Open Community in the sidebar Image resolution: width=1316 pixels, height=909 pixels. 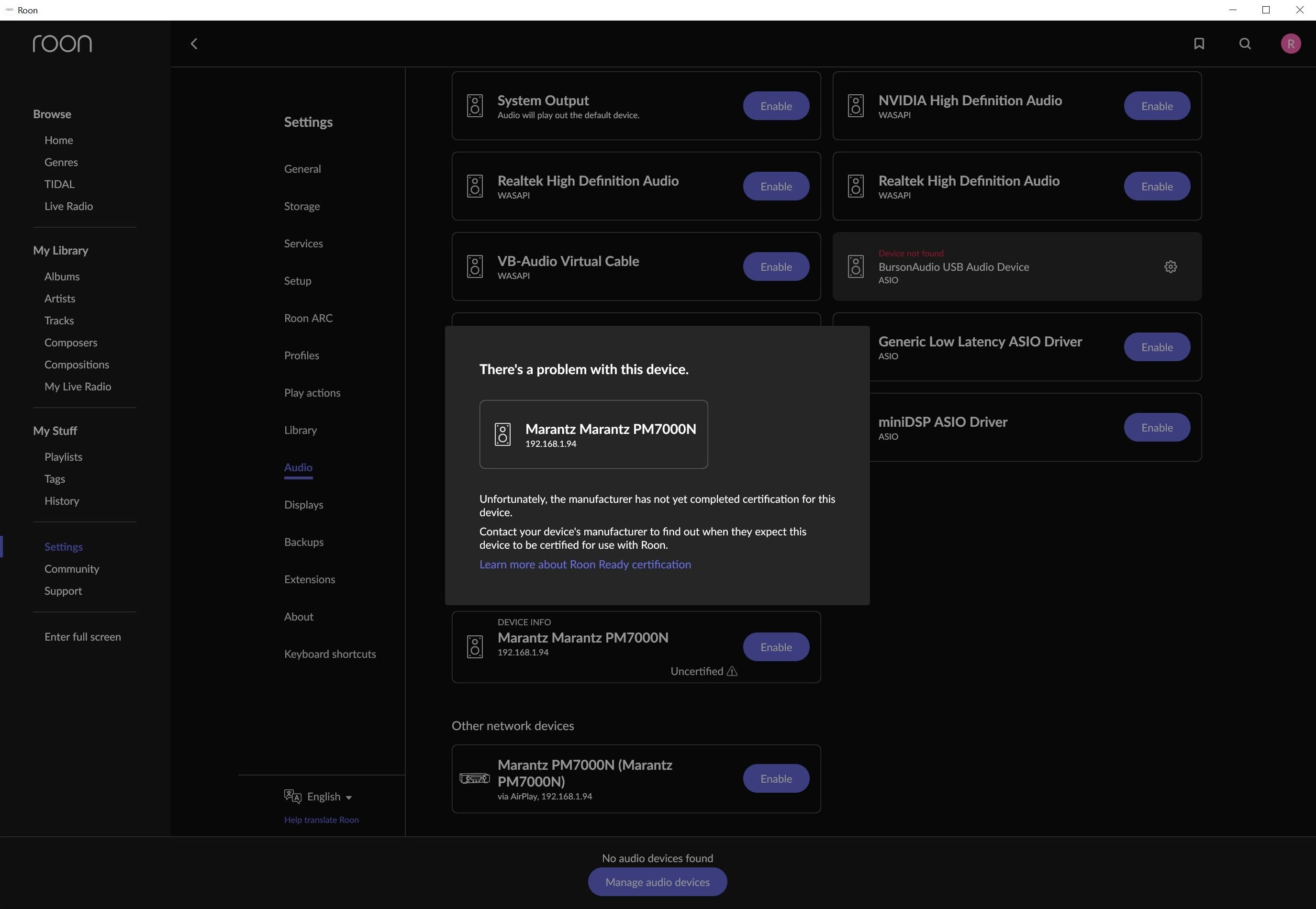72,569
